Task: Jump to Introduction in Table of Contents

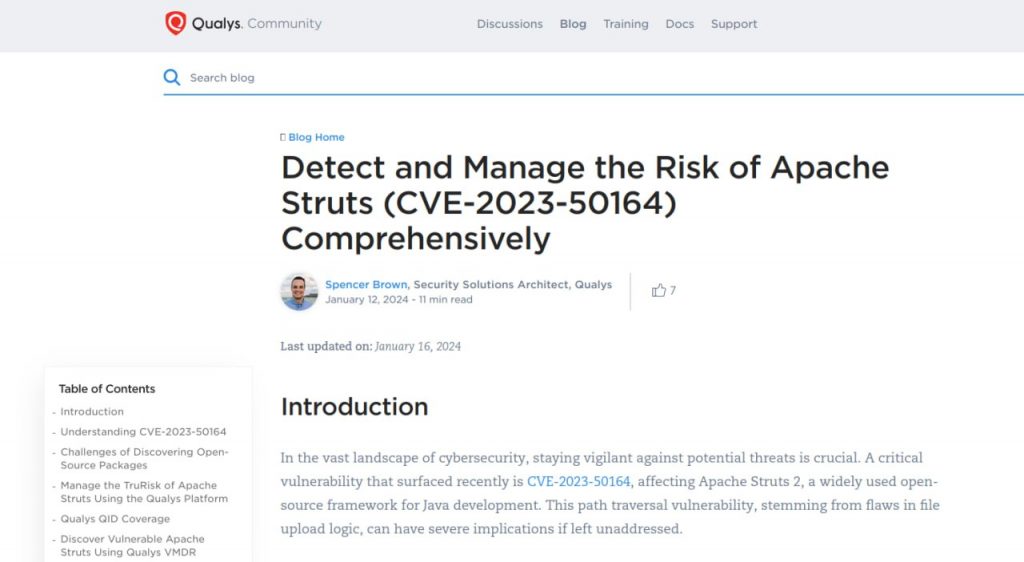Action: 92,412
